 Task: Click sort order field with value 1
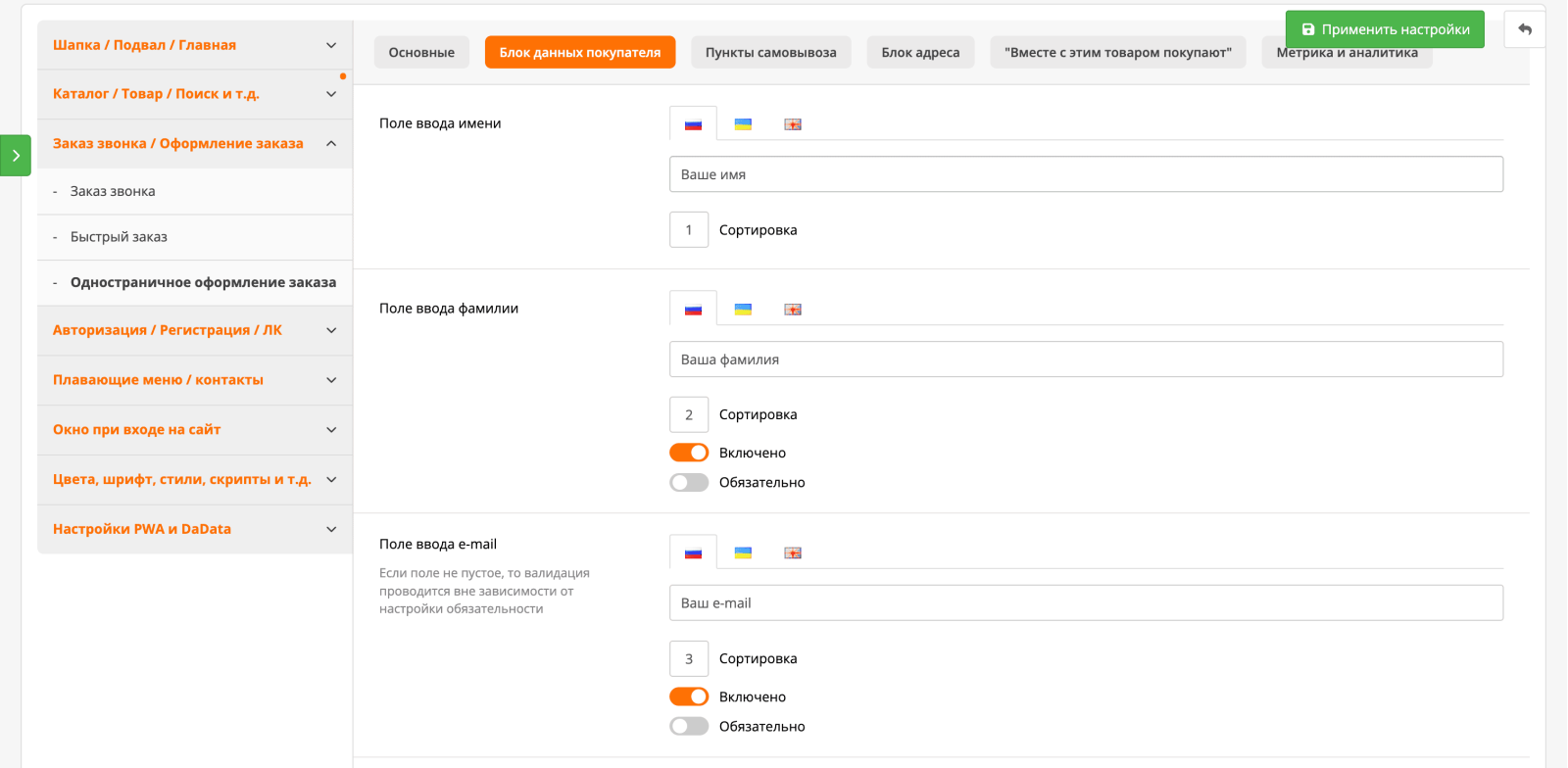pos(689,230)
